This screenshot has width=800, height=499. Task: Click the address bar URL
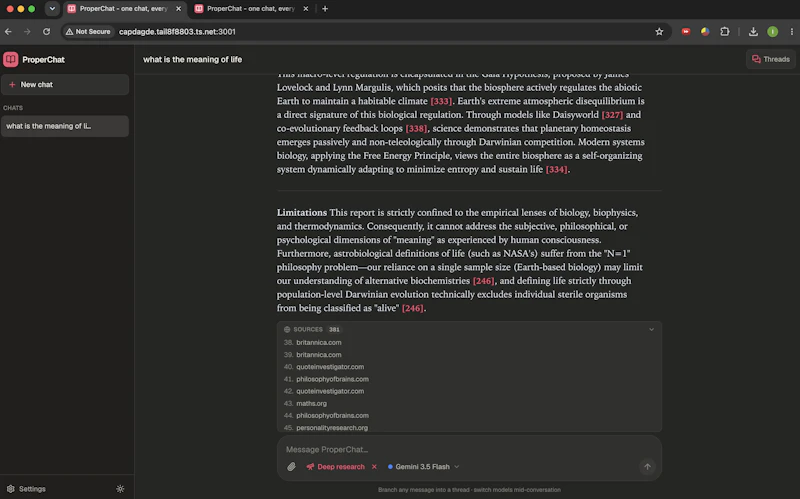pyautogui.click(x=177, y=32)
